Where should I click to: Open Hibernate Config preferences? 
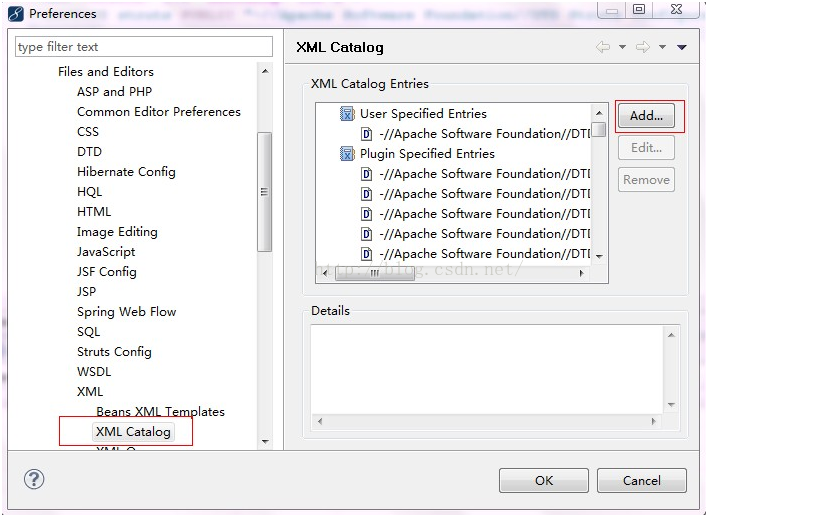[126, 172]
